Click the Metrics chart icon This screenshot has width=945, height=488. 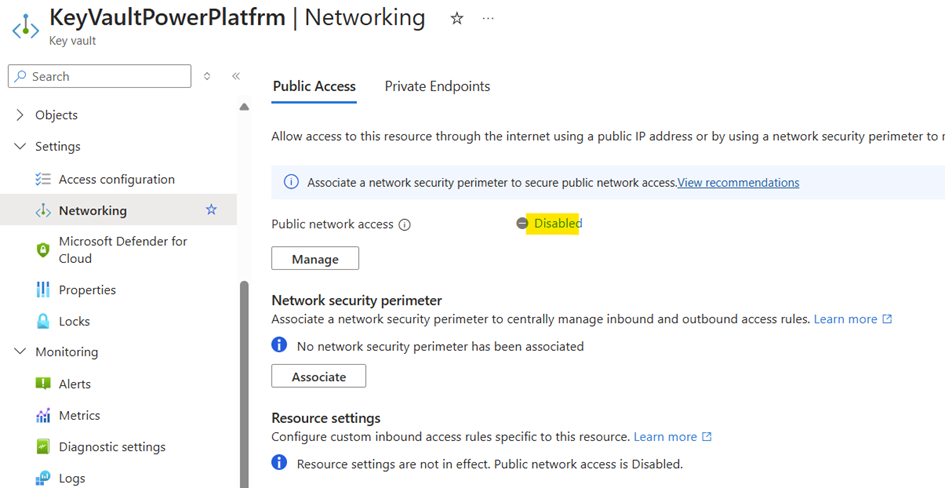click(43, 416)
